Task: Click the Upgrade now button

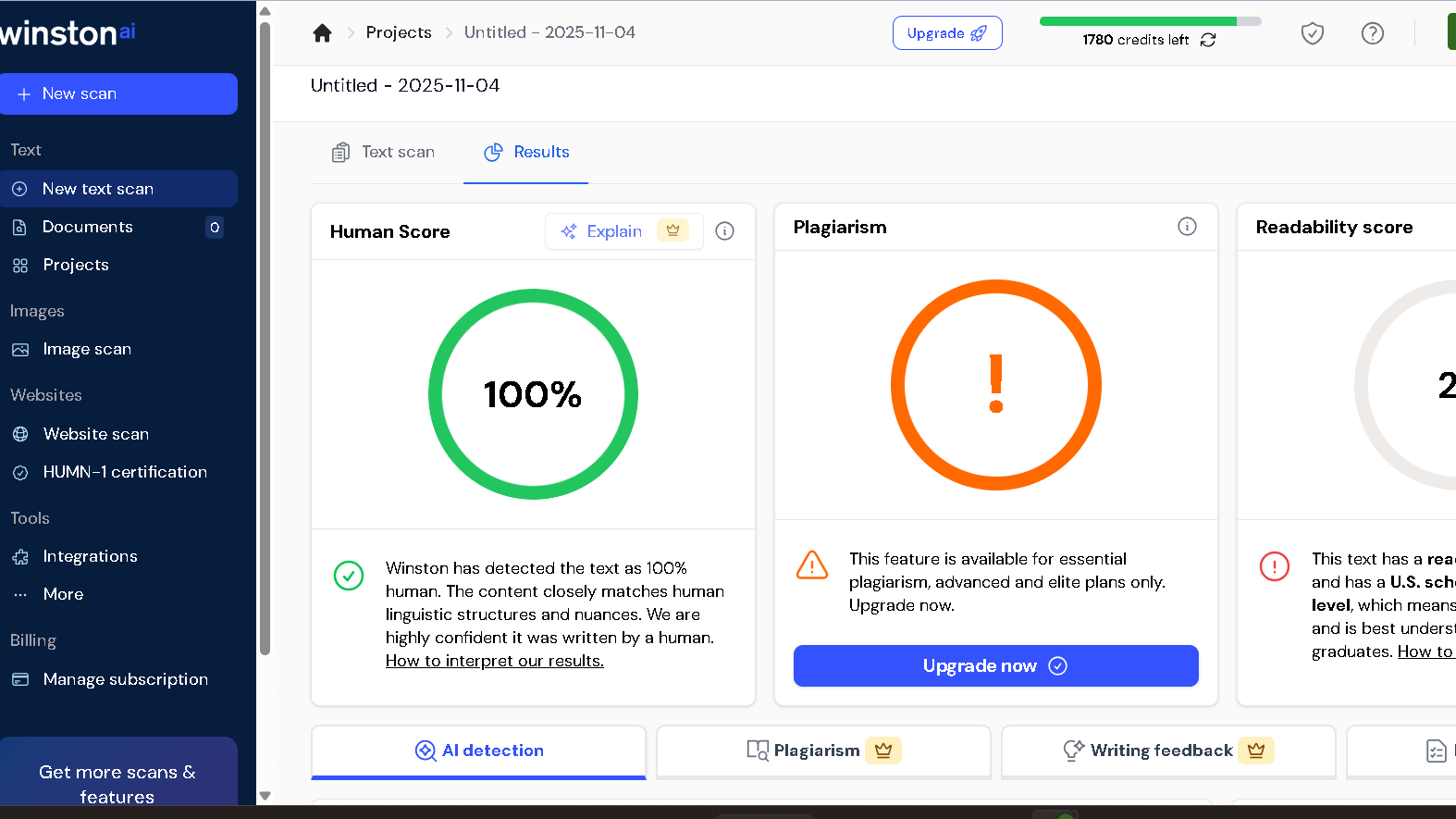Action: (x=995, y=666)
